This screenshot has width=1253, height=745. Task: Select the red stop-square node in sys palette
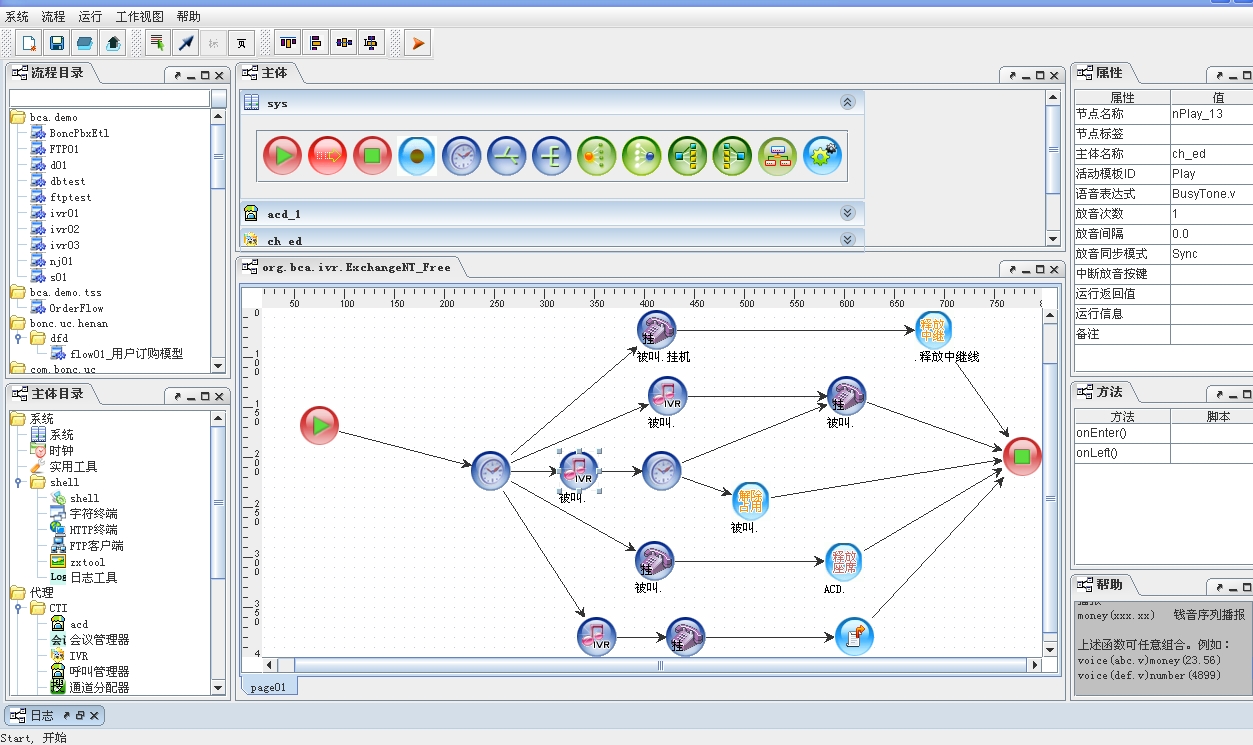tap(372, 156)
